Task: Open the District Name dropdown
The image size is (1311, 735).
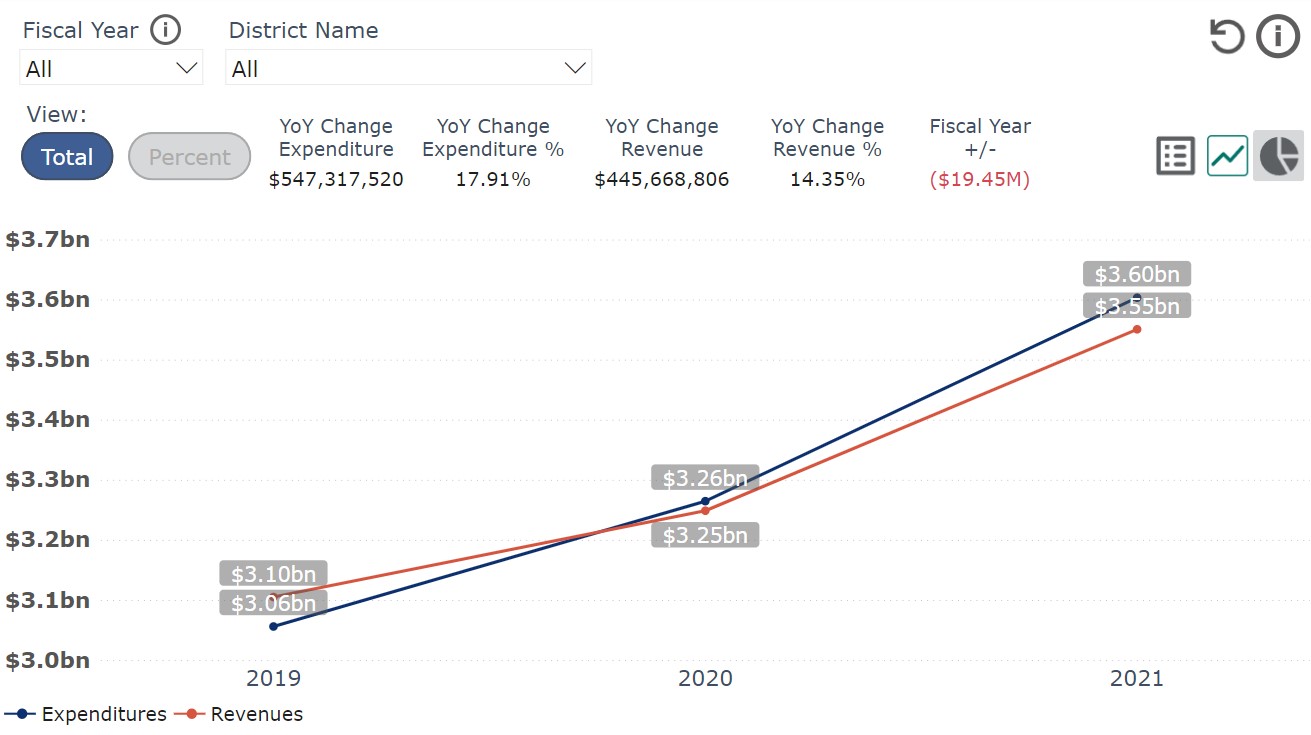Action: 408,68
